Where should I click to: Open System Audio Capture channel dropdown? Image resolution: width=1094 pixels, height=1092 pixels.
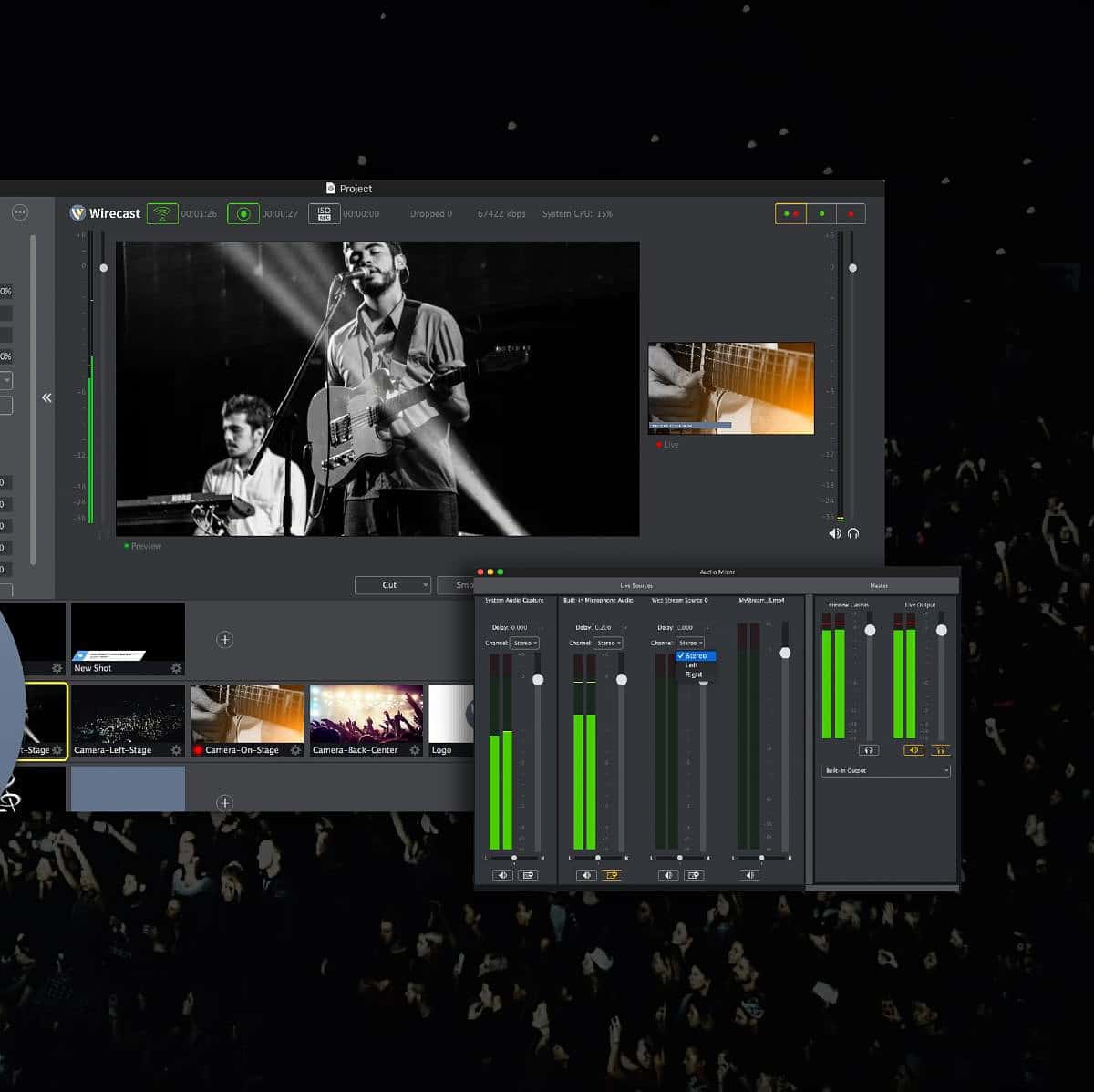pos(524,643)
